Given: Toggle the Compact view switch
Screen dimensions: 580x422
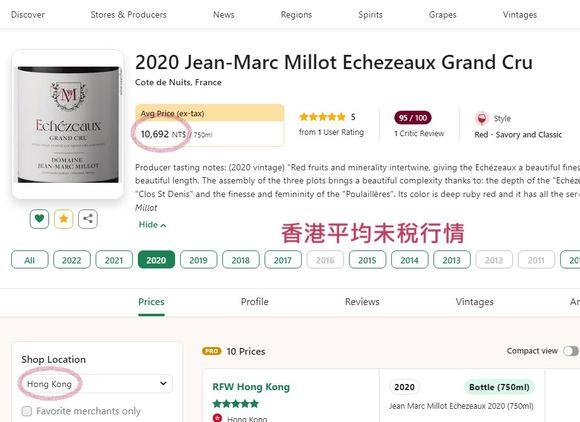Looking at the screenshot, I should [571, 351].
